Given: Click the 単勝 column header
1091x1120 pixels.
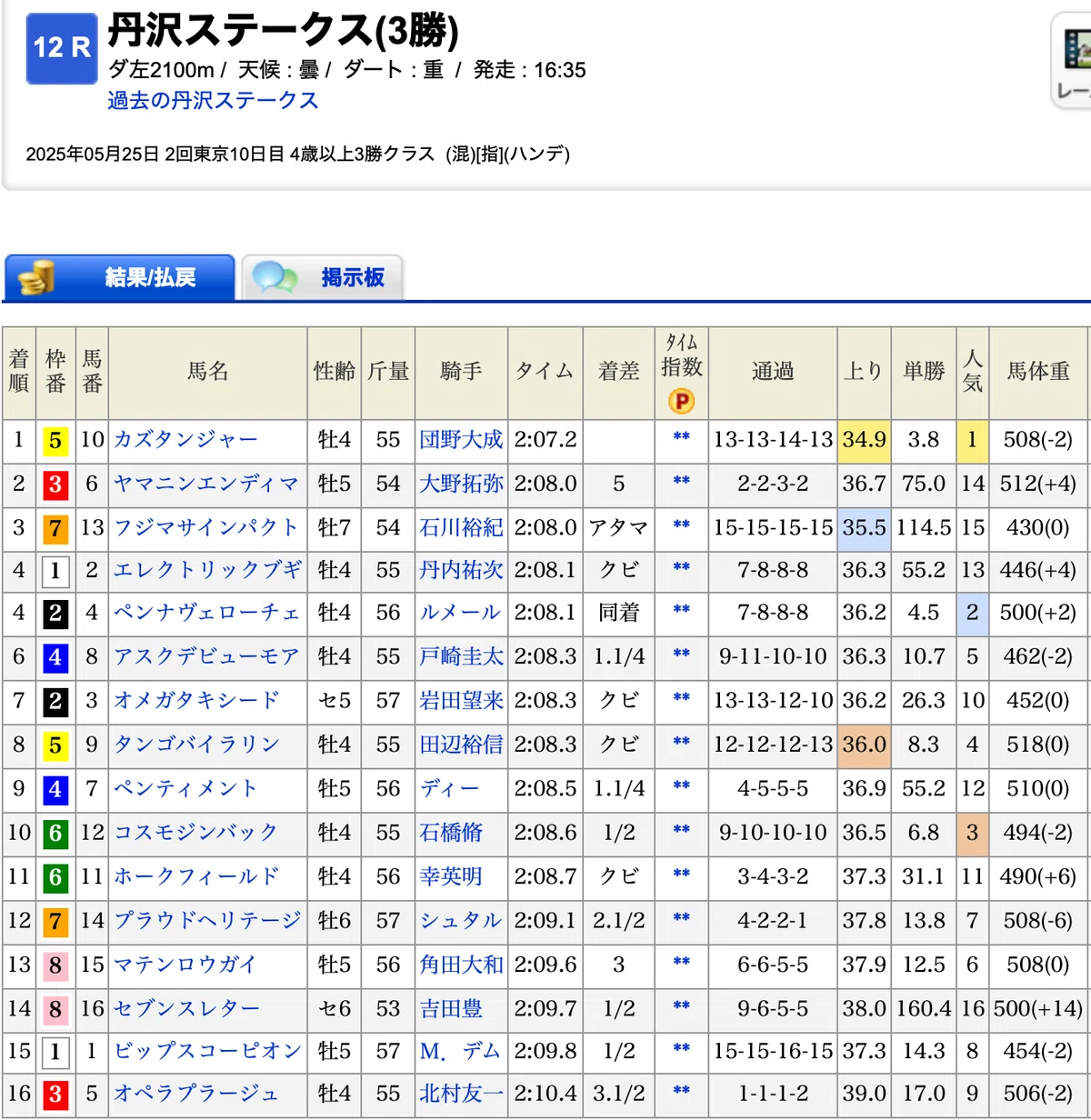Looking at the screenshot, I should tap(924, 372).
